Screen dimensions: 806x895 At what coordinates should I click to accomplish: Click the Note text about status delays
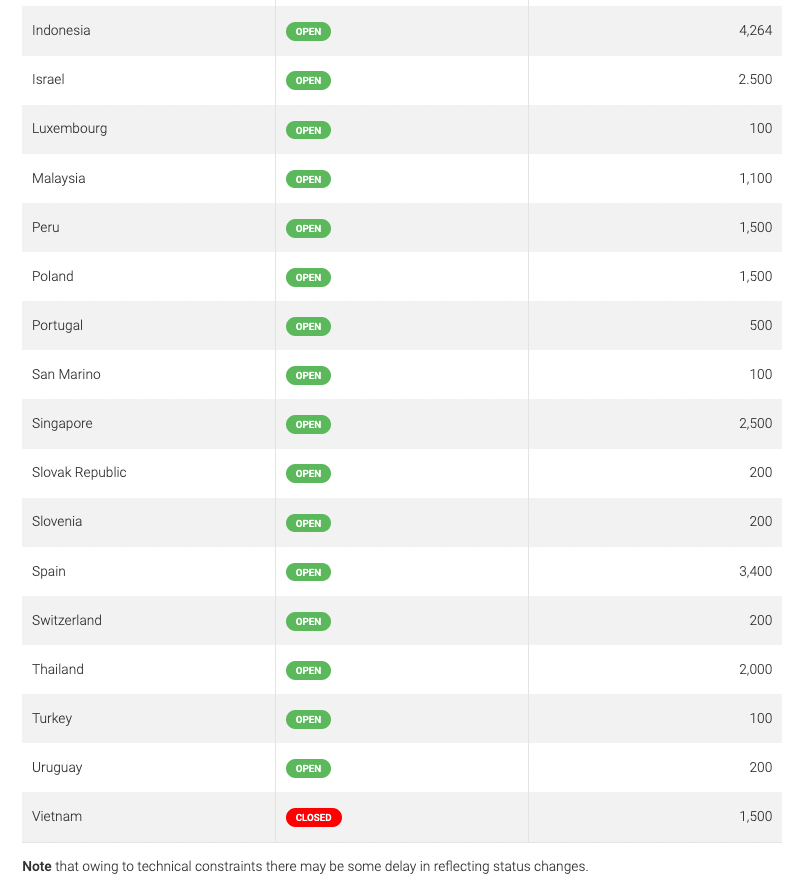(x=305, y=866)
